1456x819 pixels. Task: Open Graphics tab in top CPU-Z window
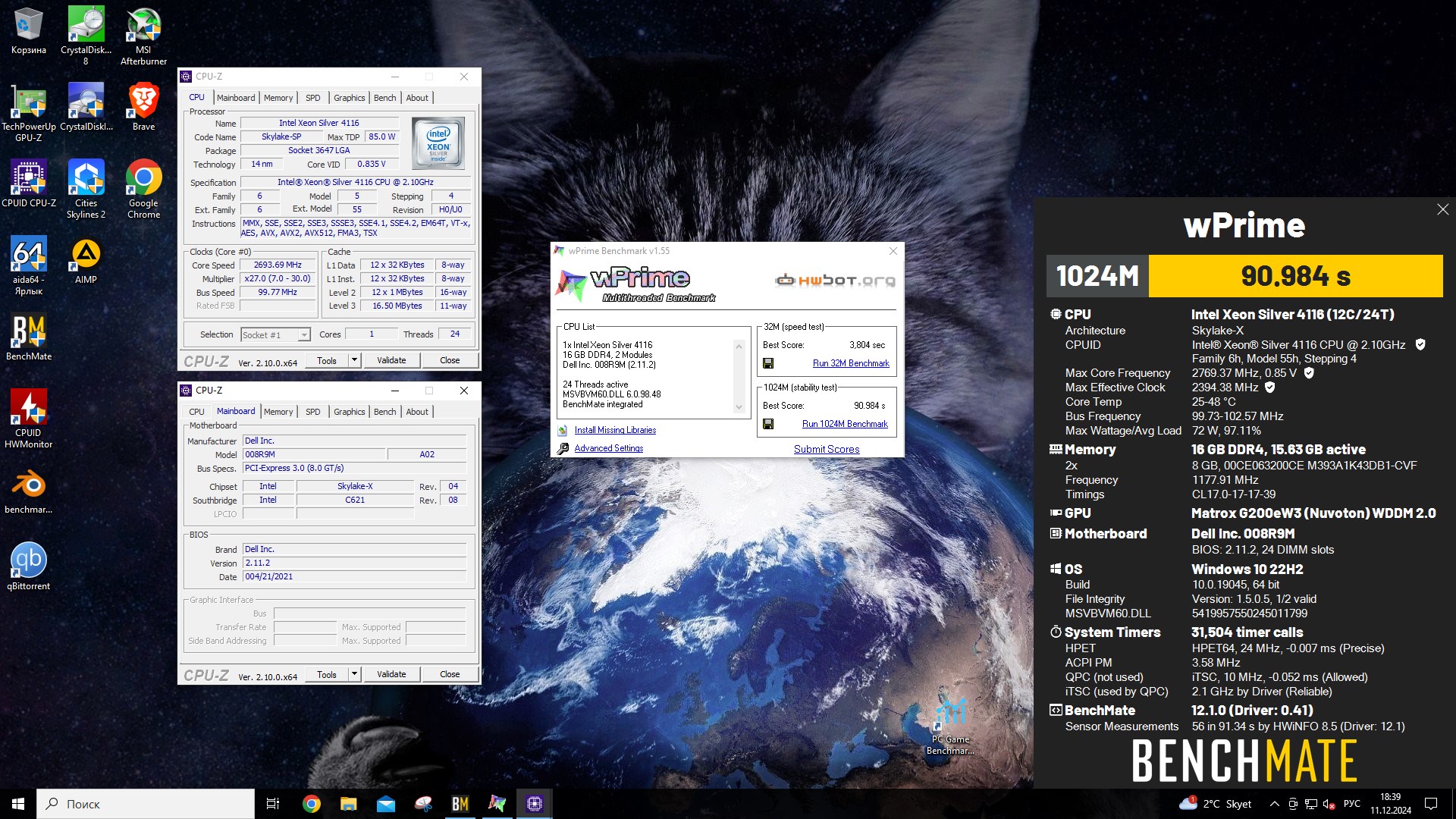pos(350,98)
